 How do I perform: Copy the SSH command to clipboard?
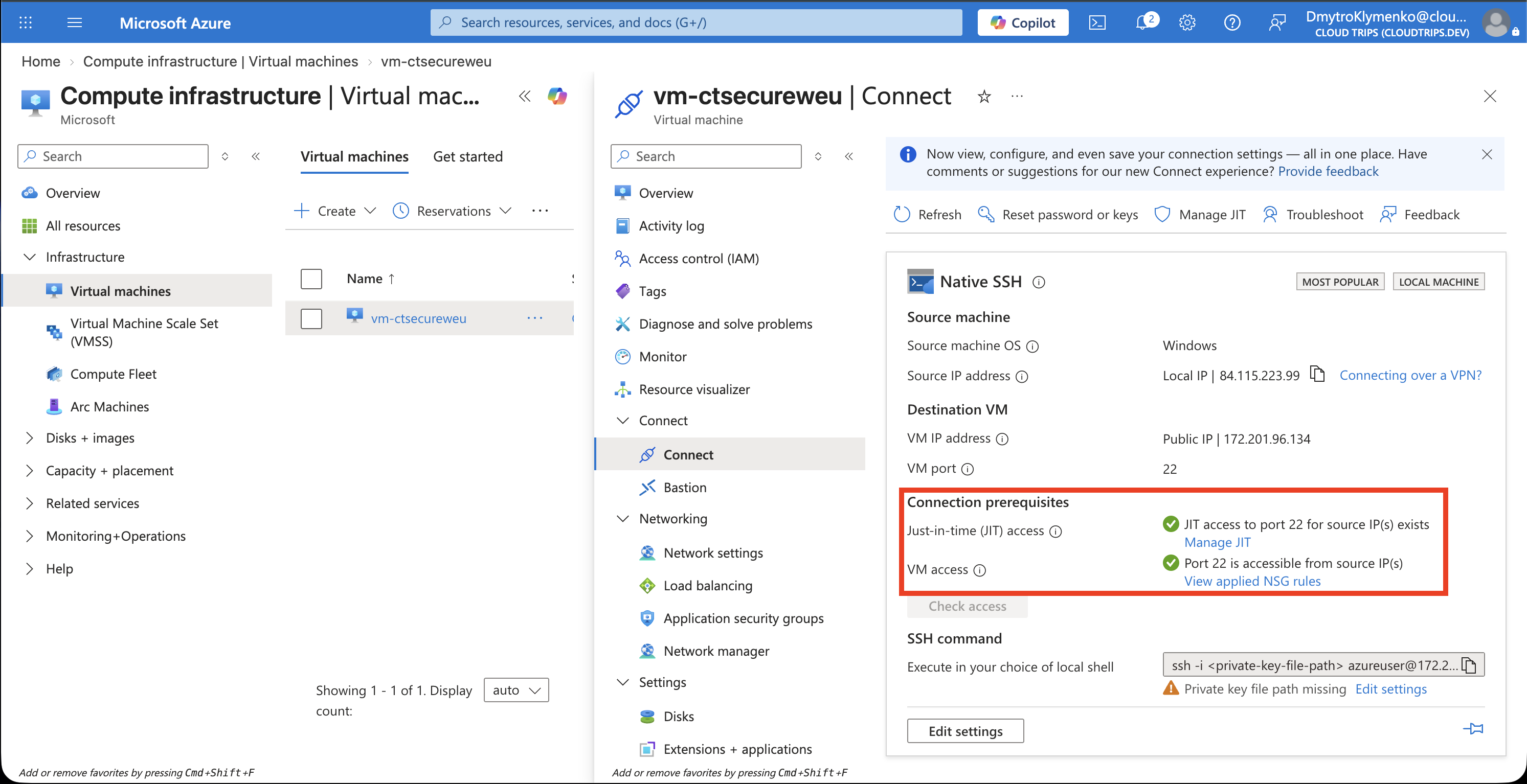coord(1469,665)
